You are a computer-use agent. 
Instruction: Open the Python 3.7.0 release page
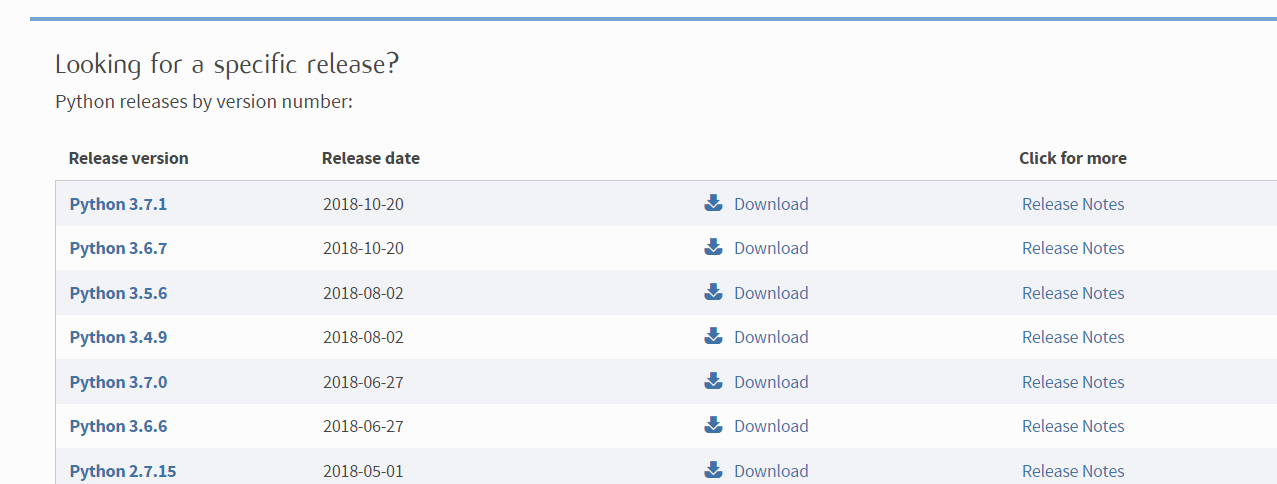click(x=118, y=382)
